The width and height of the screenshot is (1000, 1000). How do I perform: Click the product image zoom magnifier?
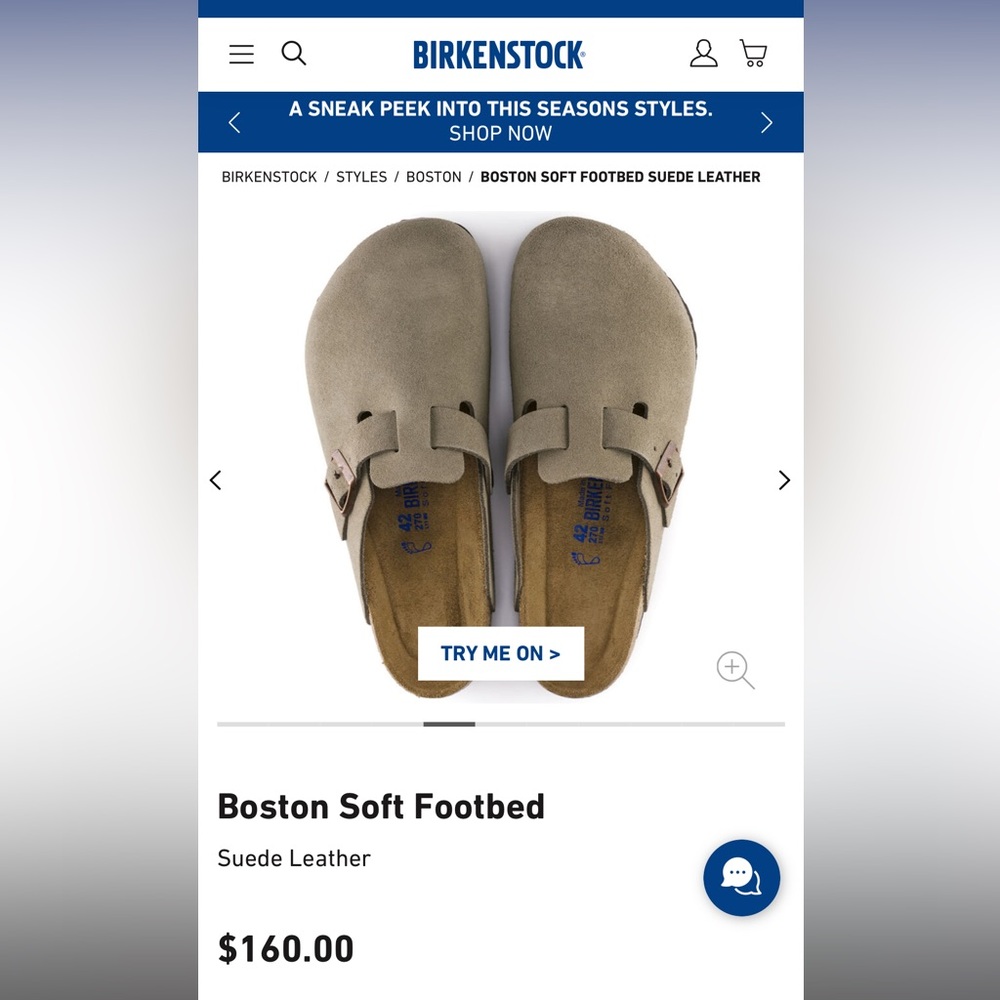click(735, 669)
